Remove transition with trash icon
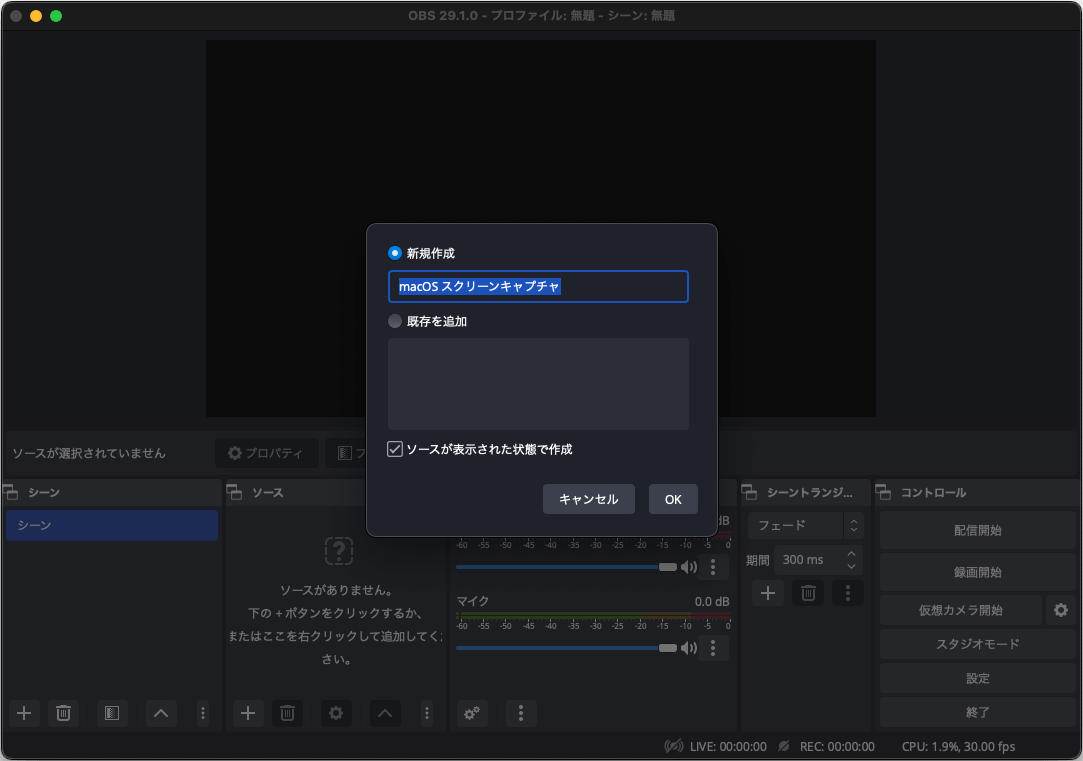The height and width of the screenshot is (761, 1083). click(808, 593)
